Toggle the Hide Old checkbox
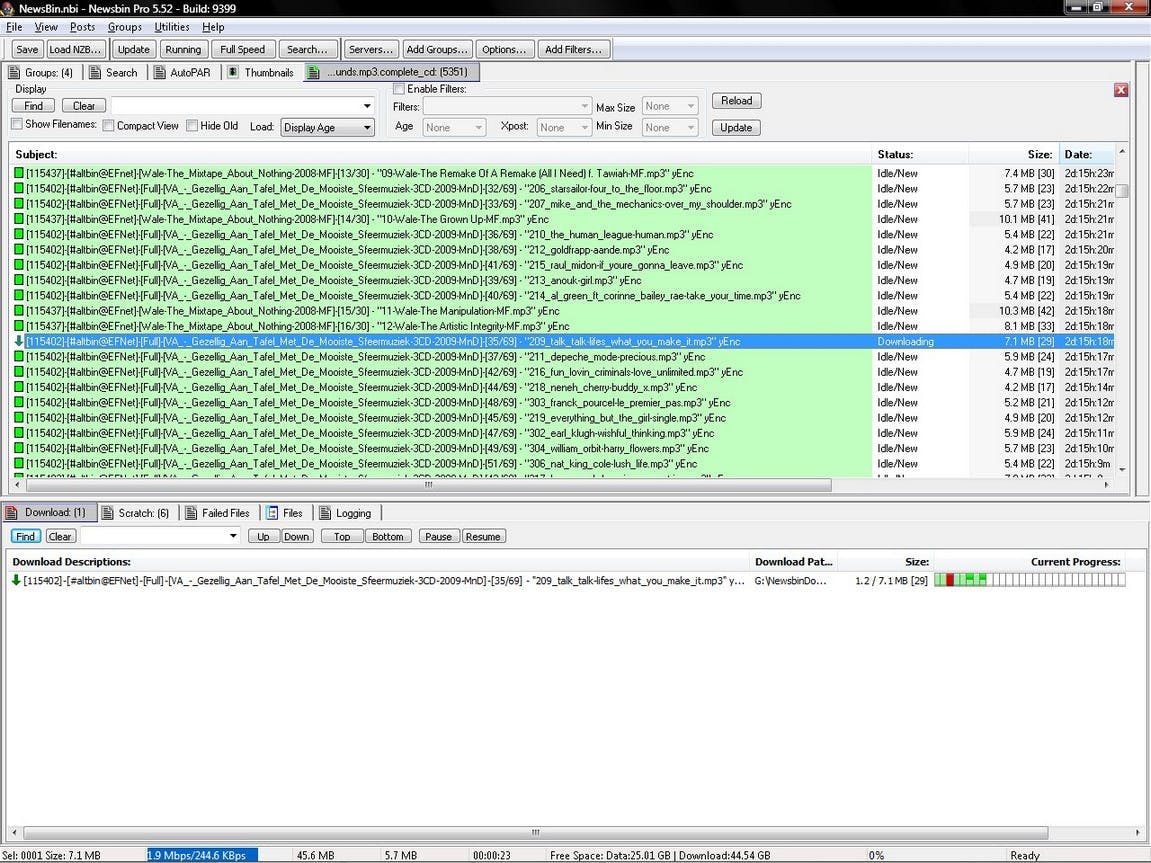This screenshot has width=1151, height=863. pyautogui.click(x=192, y=125)
